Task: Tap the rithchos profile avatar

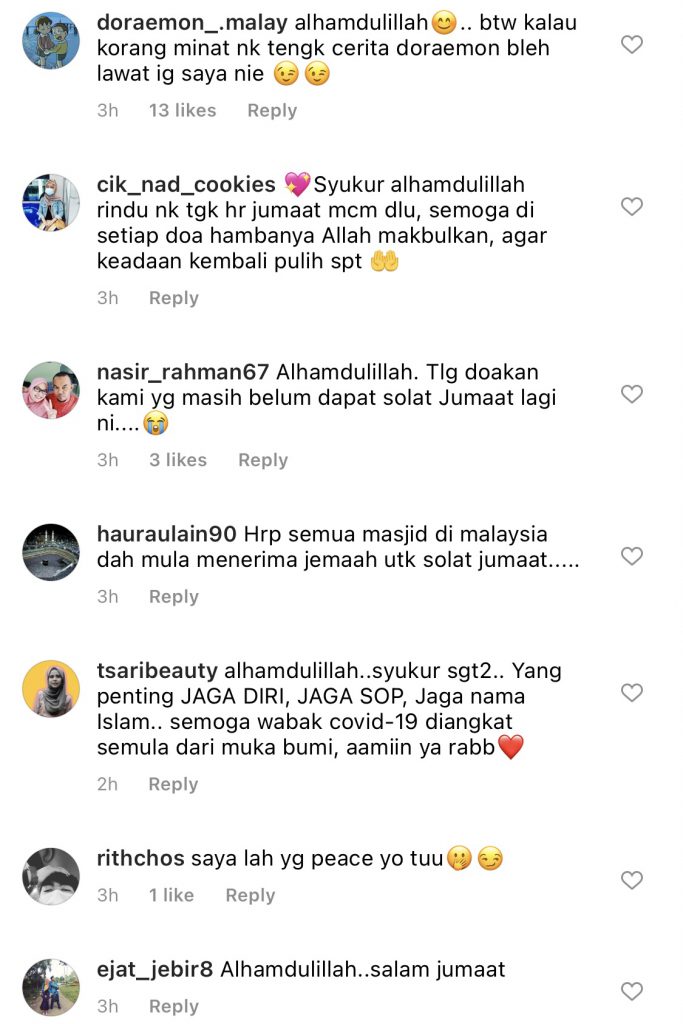Action: [51, 876]
